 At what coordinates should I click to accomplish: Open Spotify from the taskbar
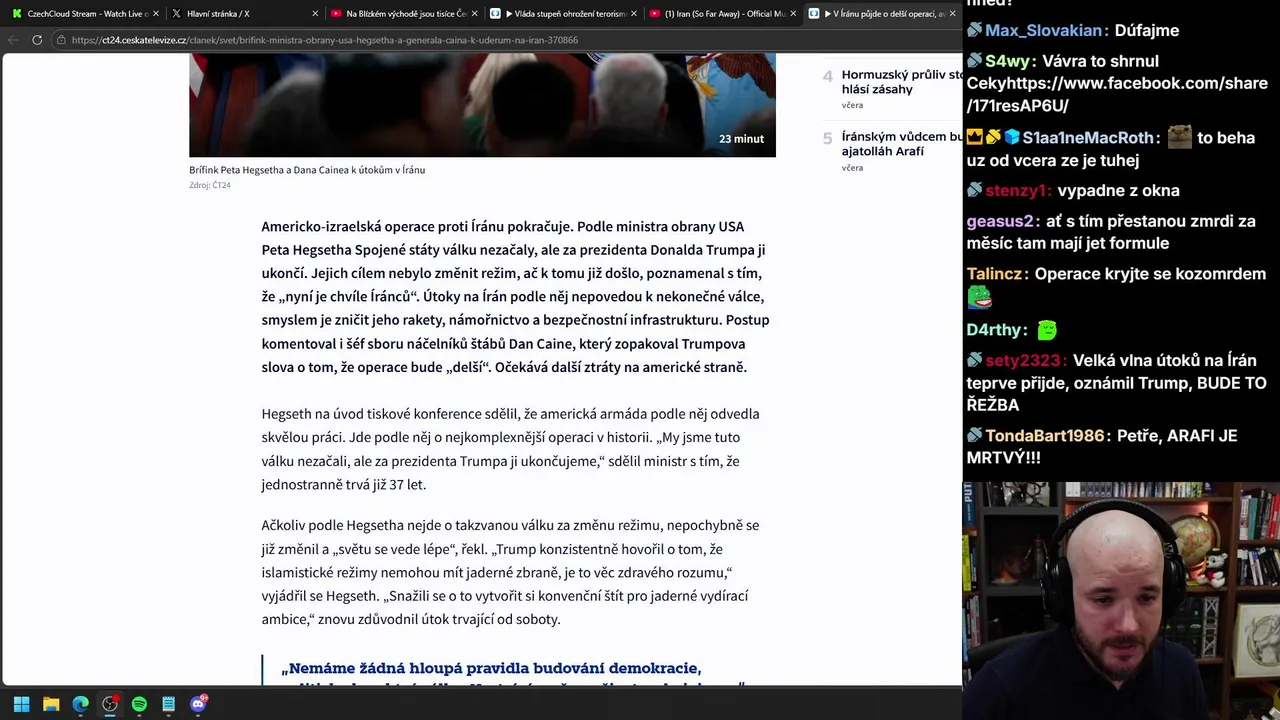tap(139, 704)
